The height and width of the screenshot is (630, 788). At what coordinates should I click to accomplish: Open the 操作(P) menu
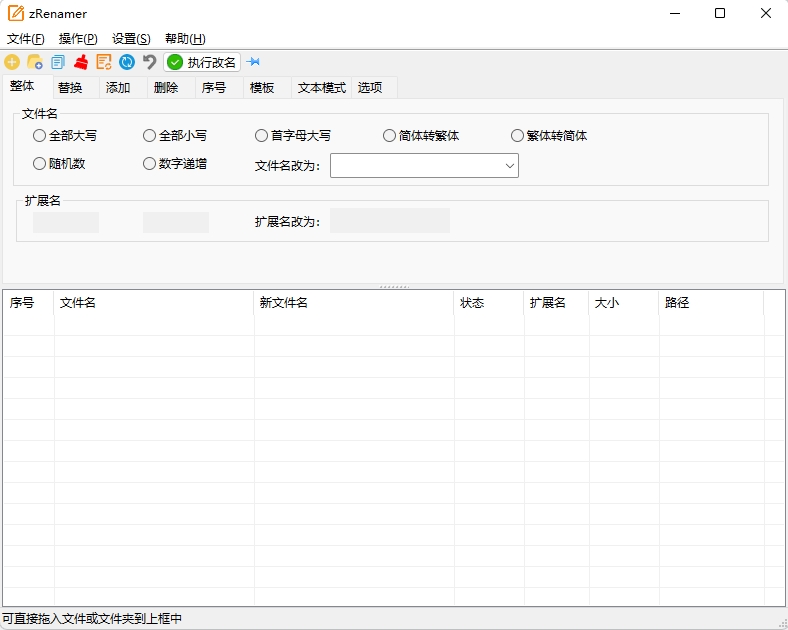pyautogui.click(x=78, y=39)
